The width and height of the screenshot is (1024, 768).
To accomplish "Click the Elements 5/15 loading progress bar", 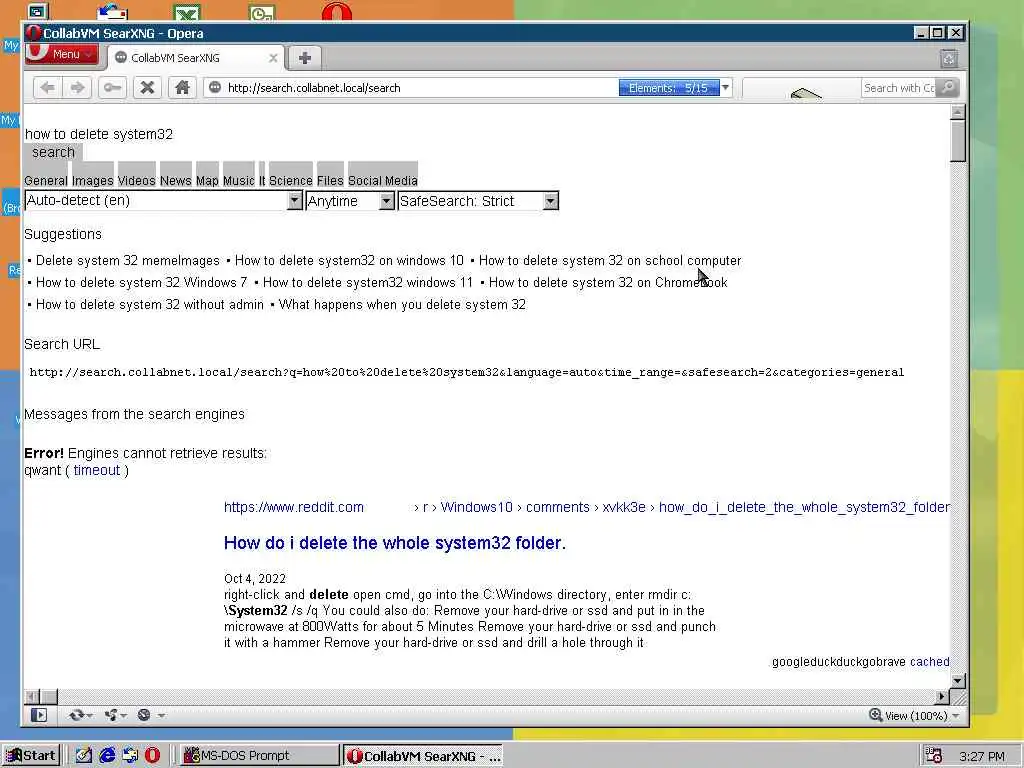I will [669, 88].
